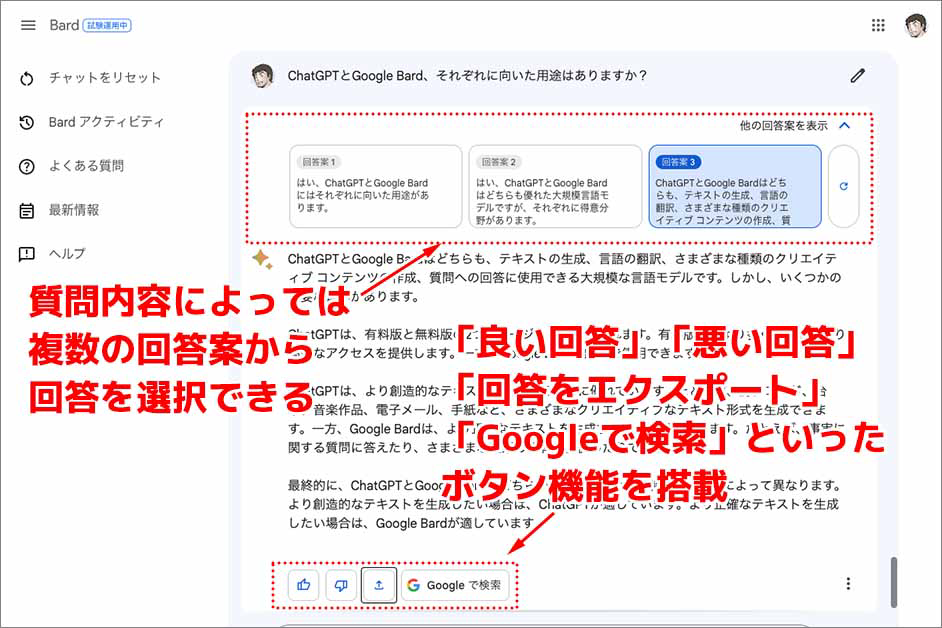Screen dimensions: 942x628
Task: Rate response with thumbs up
Action: tap(303, 585)
